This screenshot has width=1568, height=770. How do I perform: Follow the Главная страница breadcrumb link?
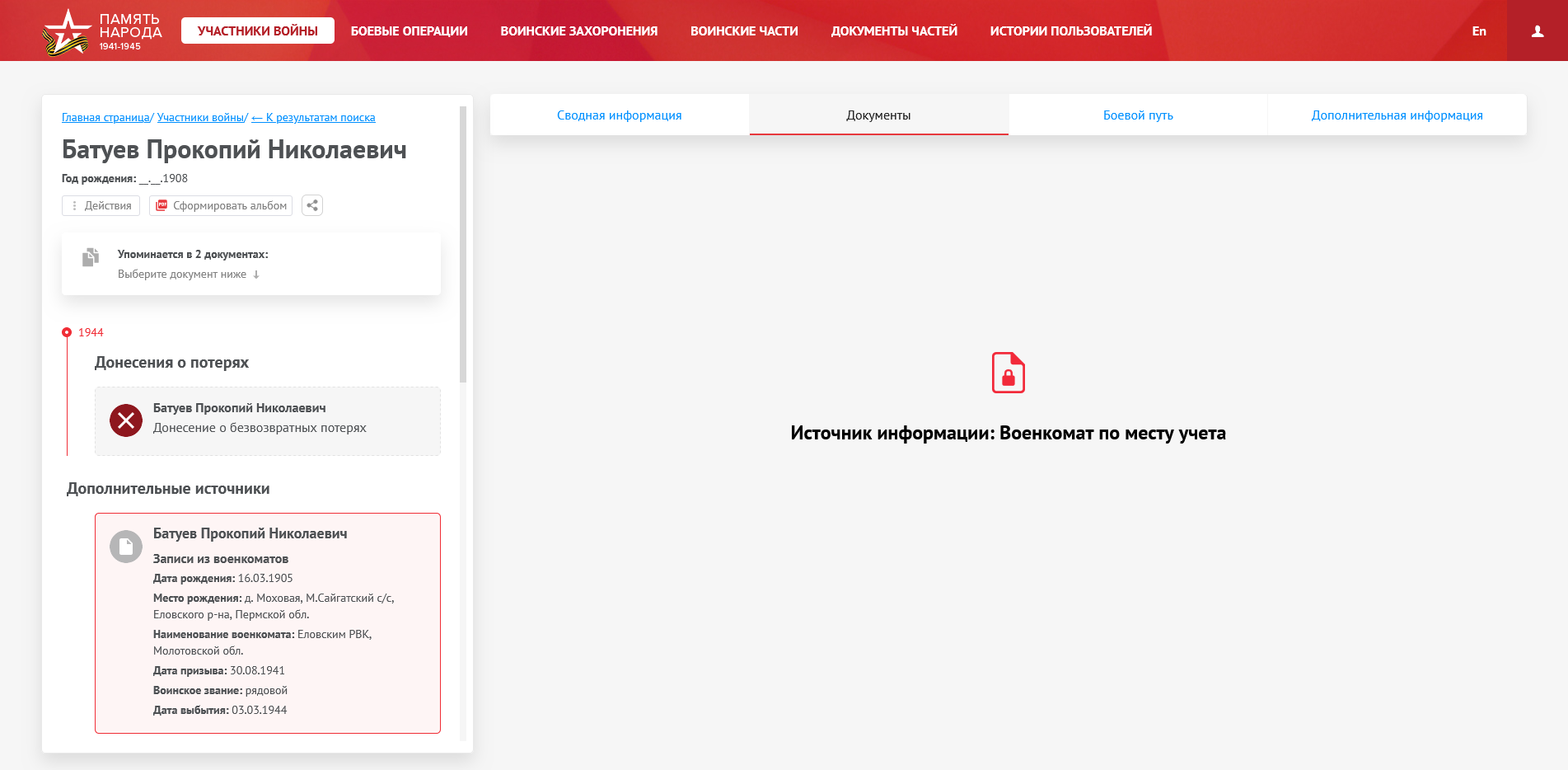[x=105, y=117]
